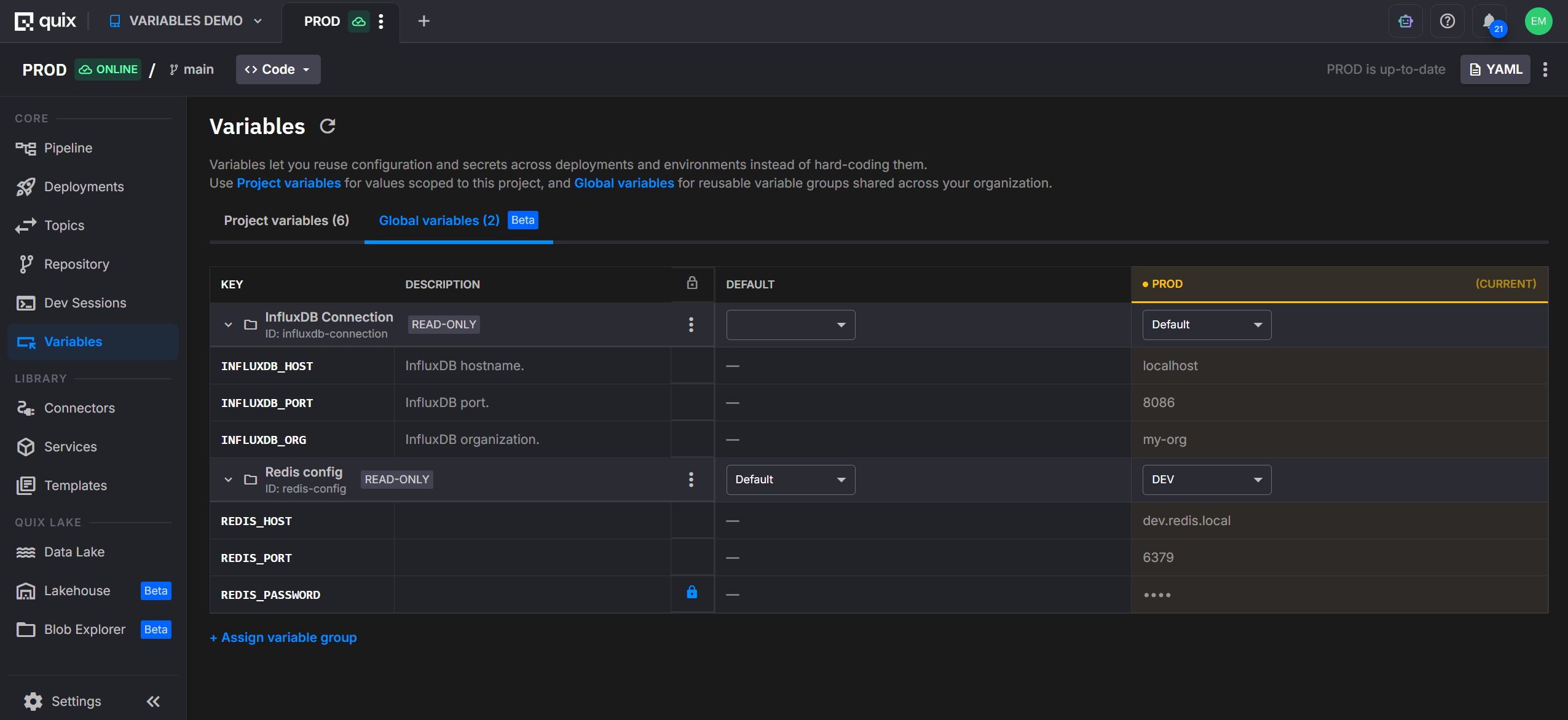
Task: Open Data Lake in the sidebar
Action: tap(93, 552)
